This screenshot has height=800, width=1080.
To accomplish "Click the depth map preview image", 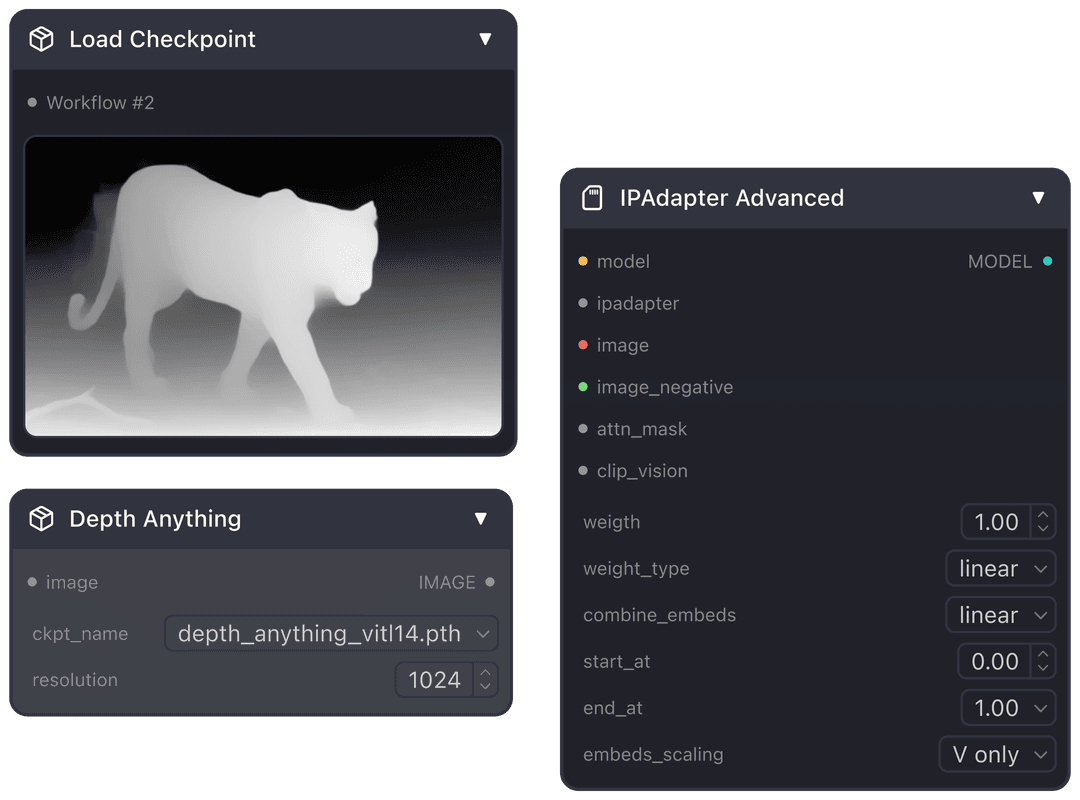I will pyautogui.click(x=263, y=286).
